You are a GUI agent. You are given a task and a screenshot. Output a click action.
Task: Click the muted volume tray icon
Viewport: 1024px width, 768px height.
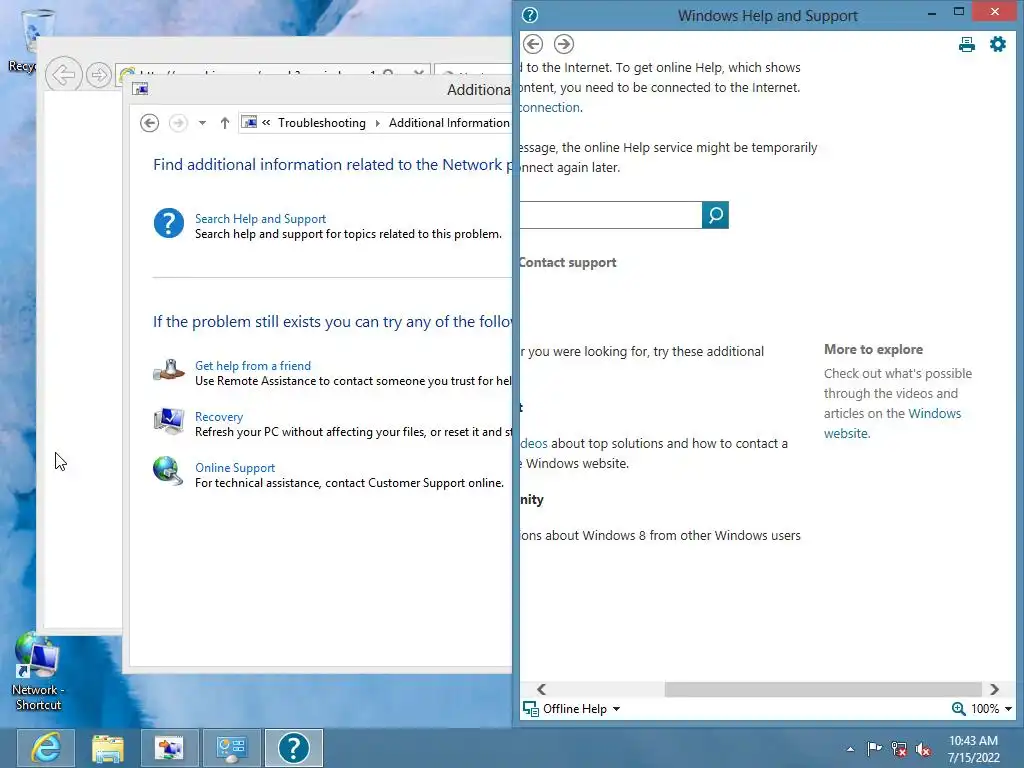[923, 749]
